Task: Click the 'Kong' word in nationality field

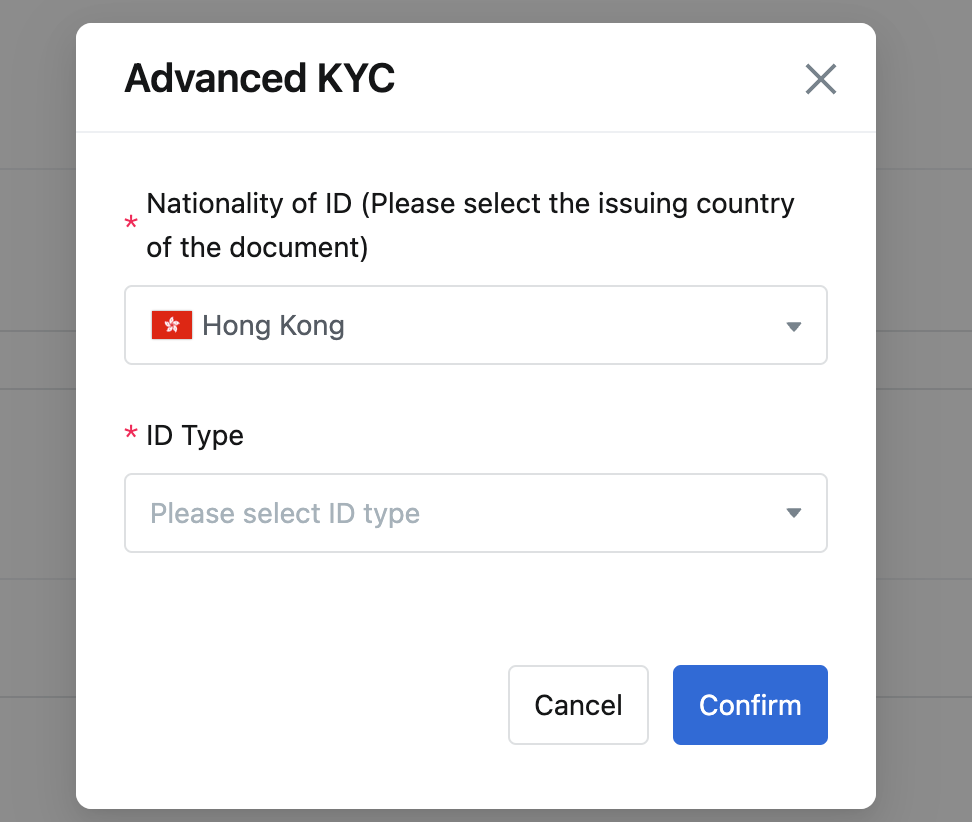Action: pyautogui.click(x=312, y=326)
